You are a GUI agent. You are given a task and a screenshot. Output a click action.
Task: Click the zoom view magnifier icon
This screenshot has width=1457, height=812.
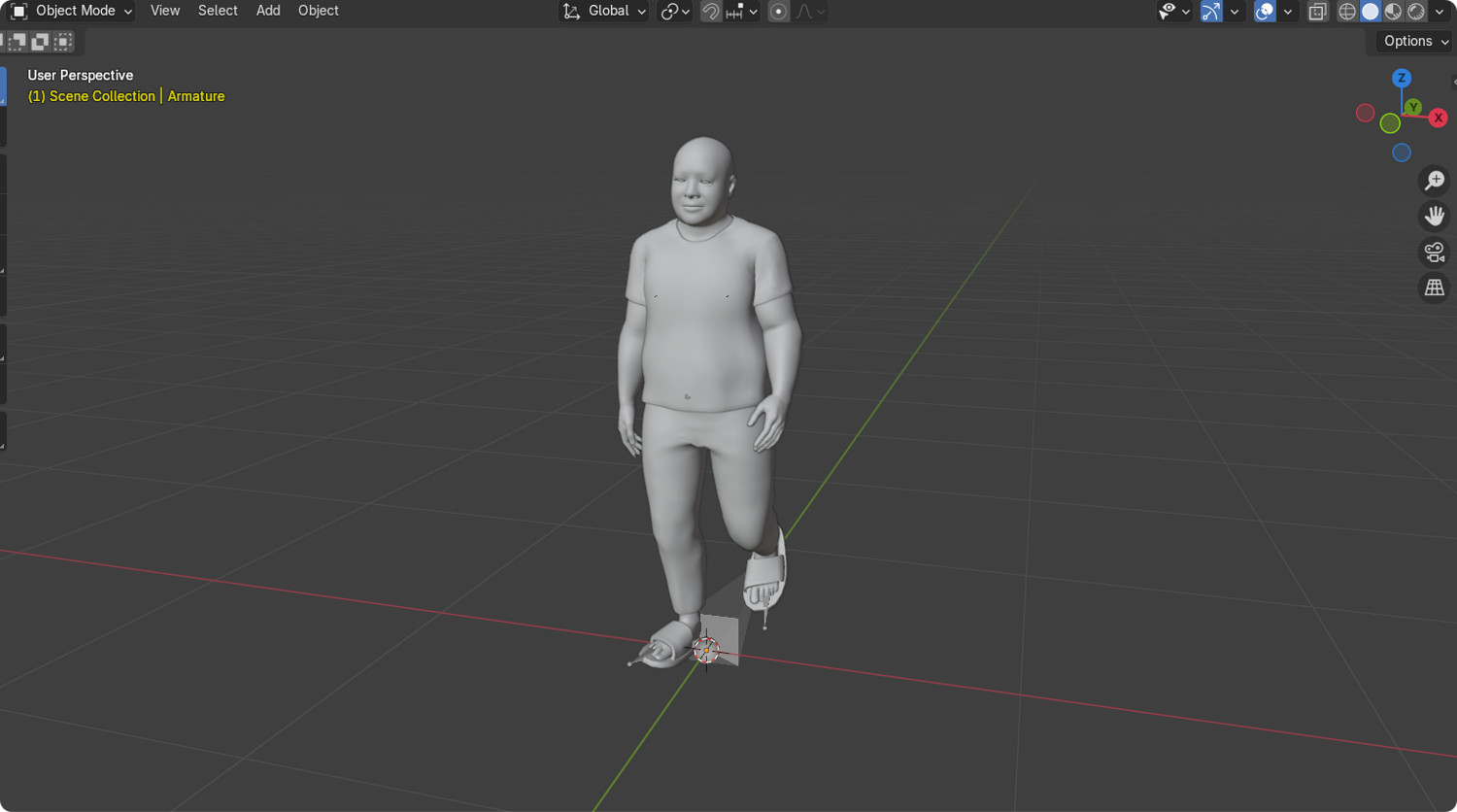click(1434, 180)
